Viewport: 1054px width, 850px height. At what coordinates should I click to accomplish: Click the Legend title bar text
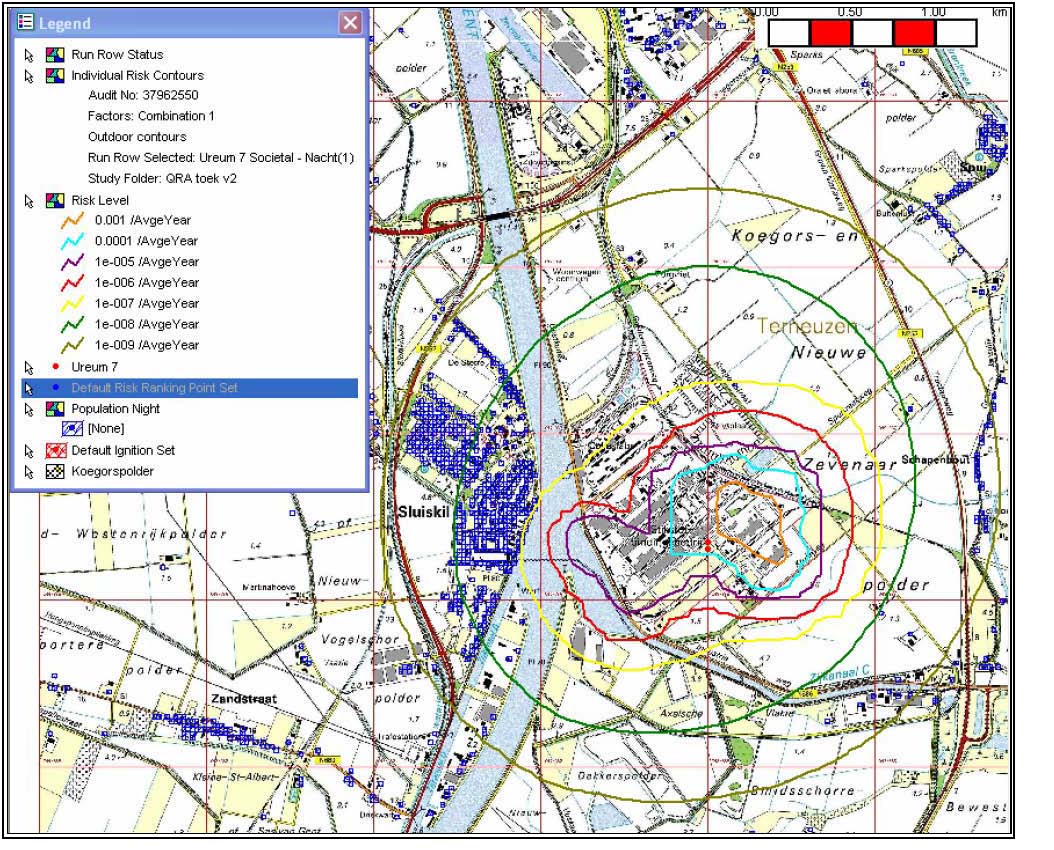65,23
